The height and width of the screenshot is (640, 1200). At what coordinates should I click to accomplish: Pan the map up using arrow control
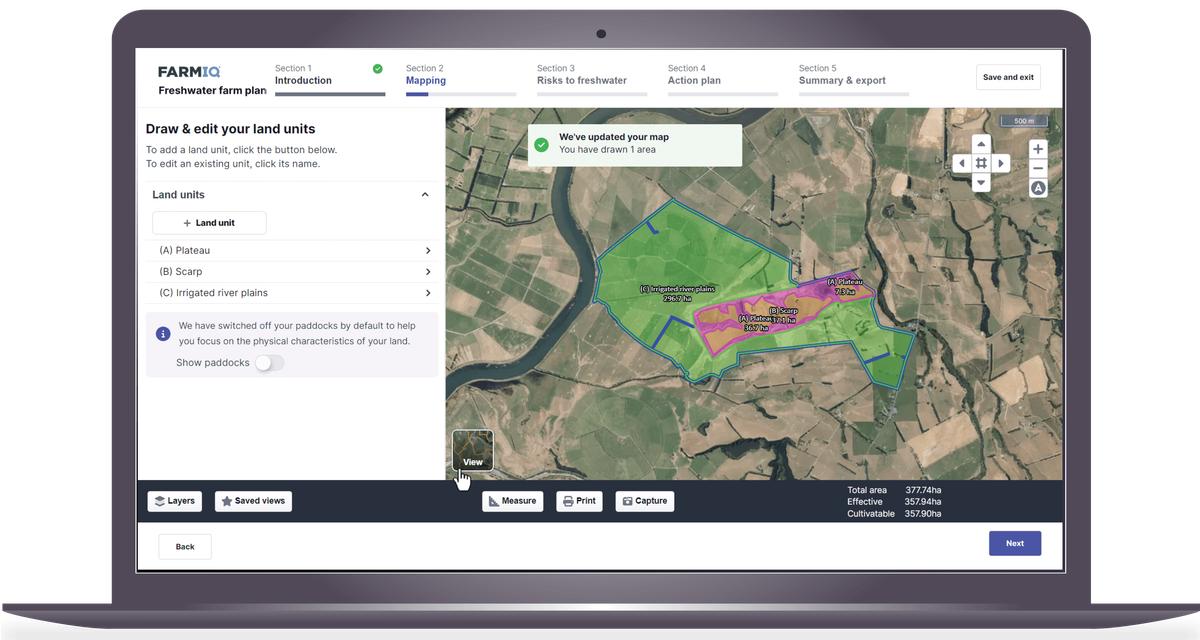(x=981, y=143)
